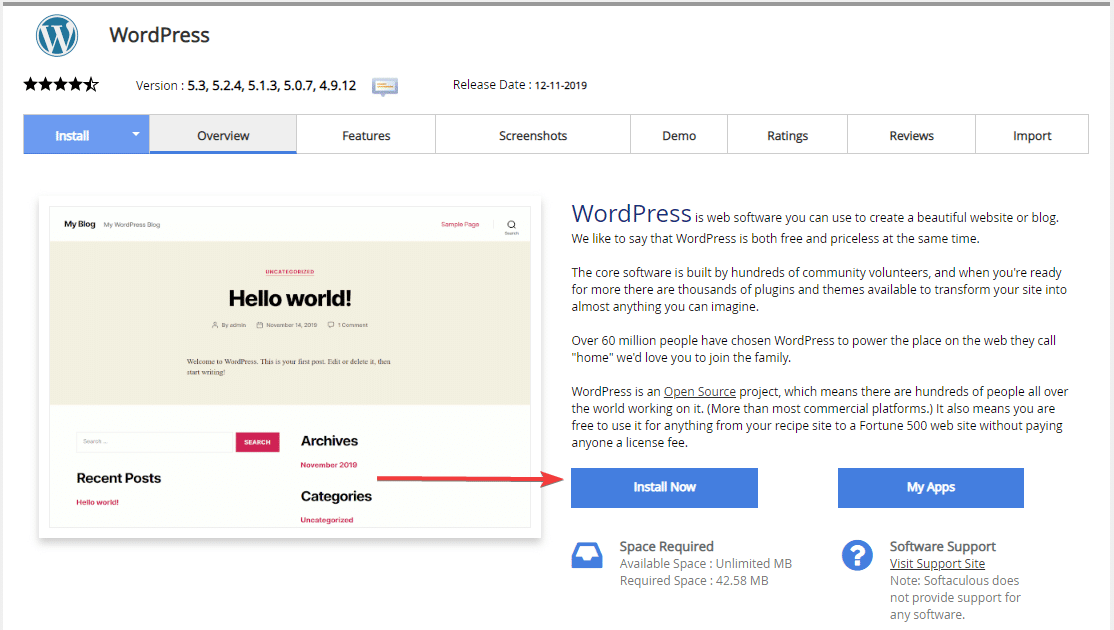
Task: Expand the Install dropdown arrow
Action: 136,135
